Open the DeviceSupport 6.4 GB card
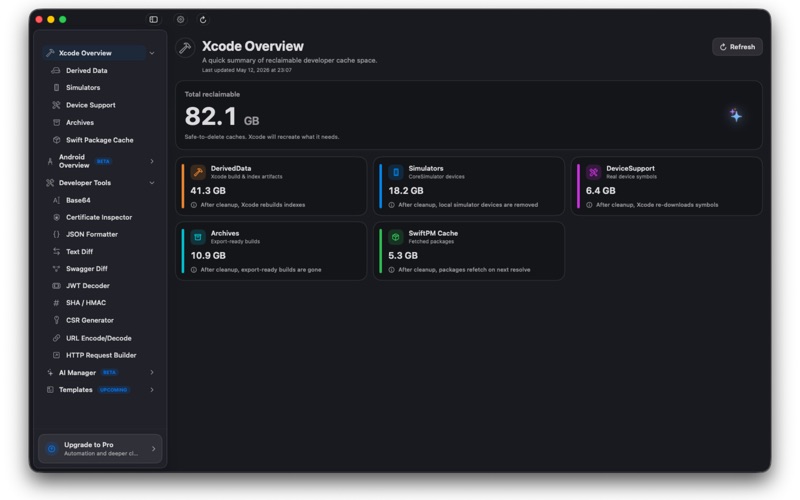The height and width of the screenshot is (500, 800). tap(667, 186)
